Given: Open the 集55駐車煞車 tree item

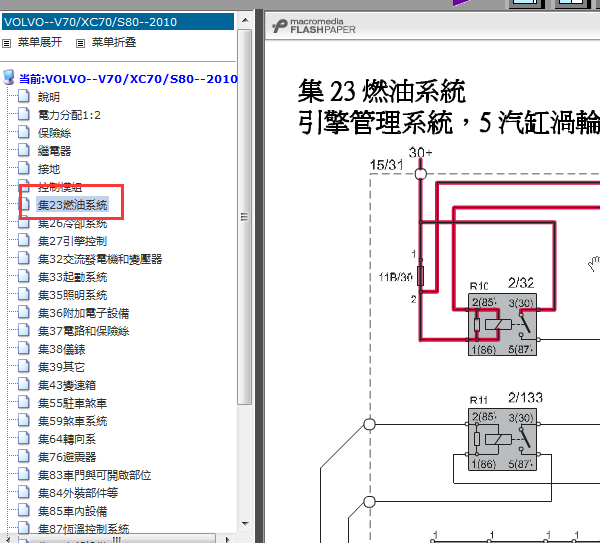Looking at the screenshot, I should tap(72, 403).
